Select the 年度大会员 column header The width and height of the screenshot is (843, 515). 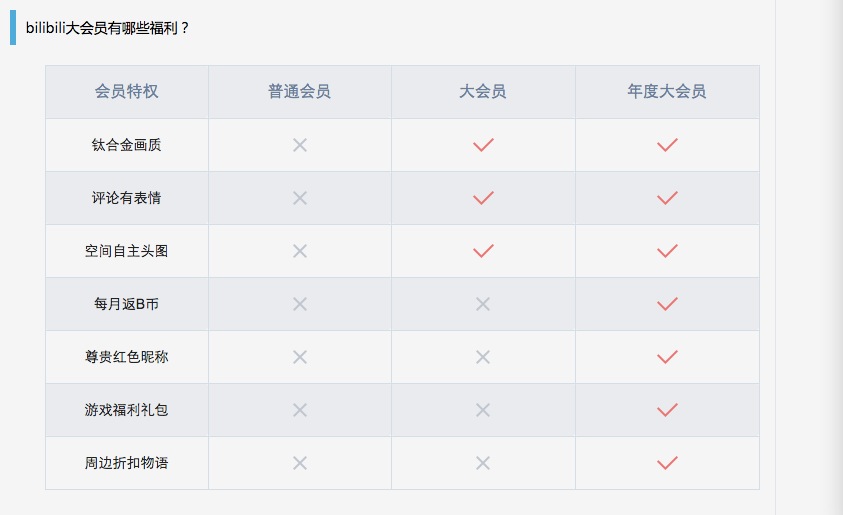coord(667,92)
